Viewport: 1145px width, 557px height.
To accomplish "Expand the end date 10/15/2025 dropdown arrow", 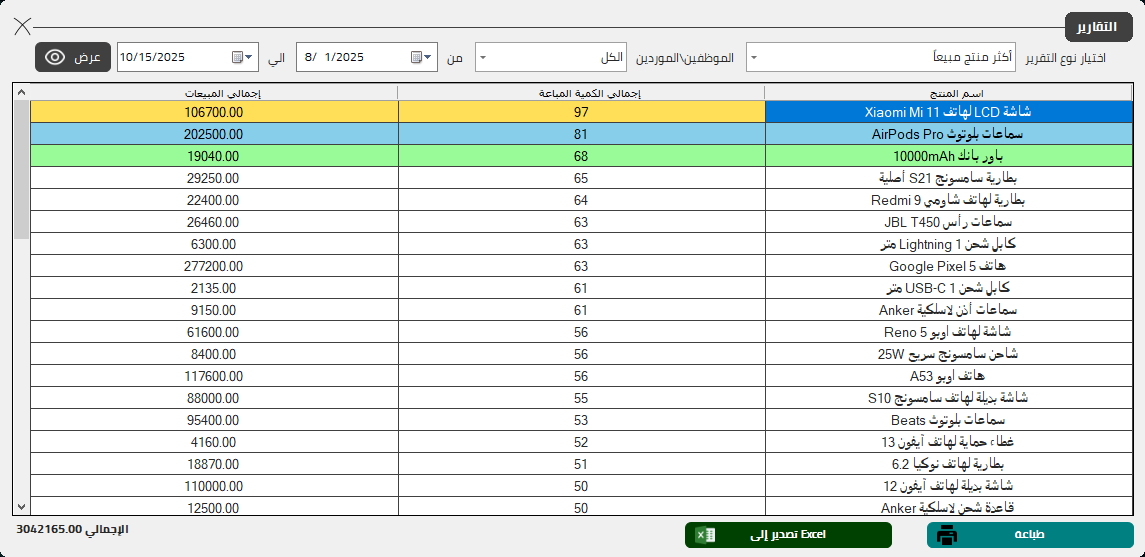I will tap(250, 57).
